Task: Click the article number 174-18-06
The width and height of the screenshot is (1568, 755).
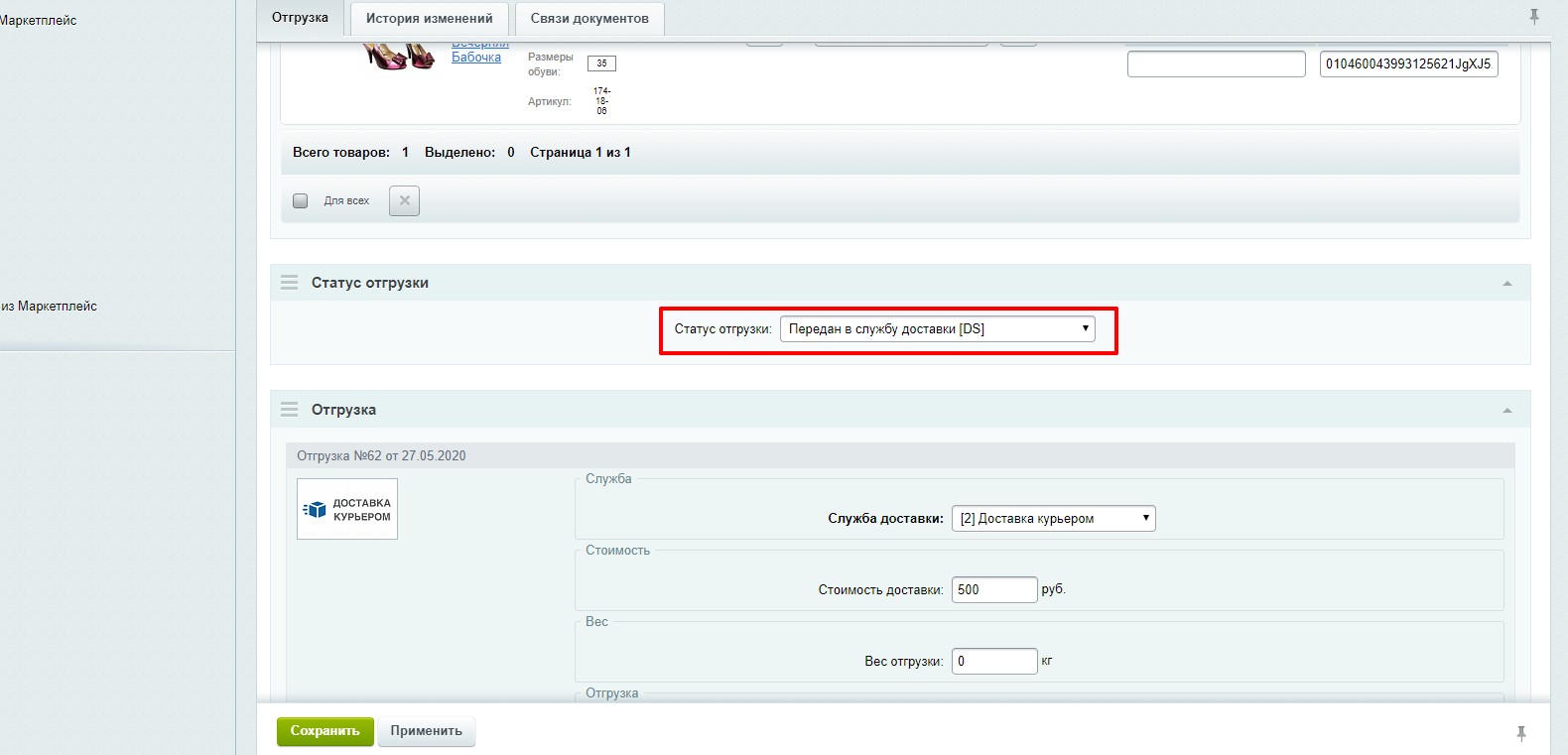Action: click(601, 101)
